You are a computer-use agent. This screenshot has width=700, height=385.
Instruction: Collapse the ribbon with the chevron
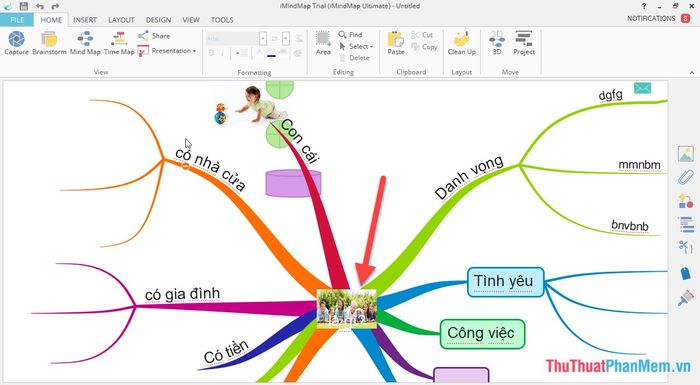[x=692, y=72]
